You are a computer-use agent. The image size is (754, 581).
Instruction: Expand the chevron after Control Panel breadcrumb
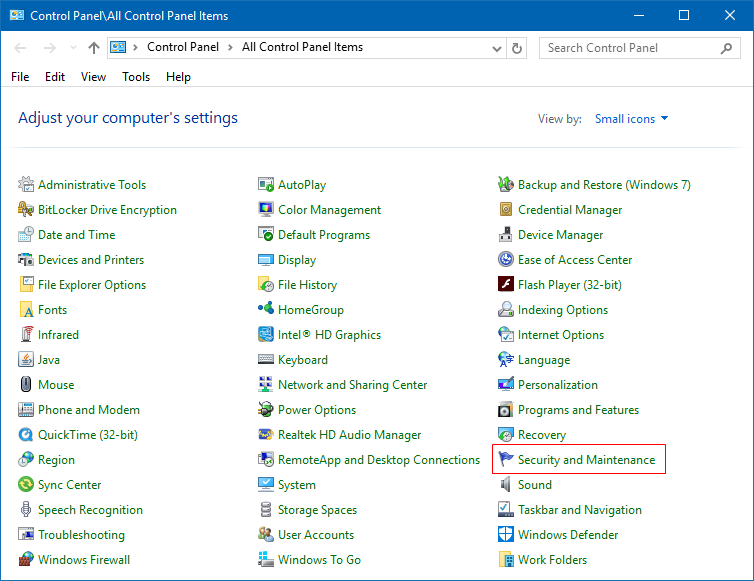[x=230, y=47]
